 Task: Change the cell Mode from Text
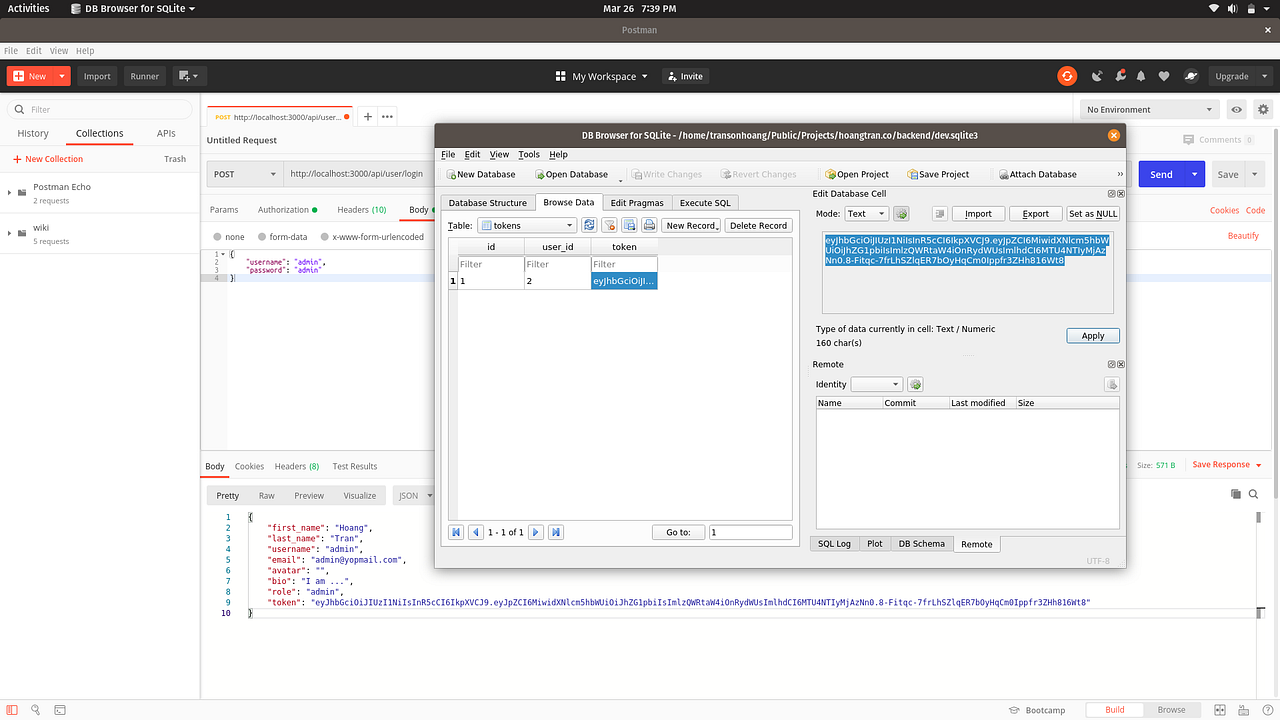coord(866,213)
